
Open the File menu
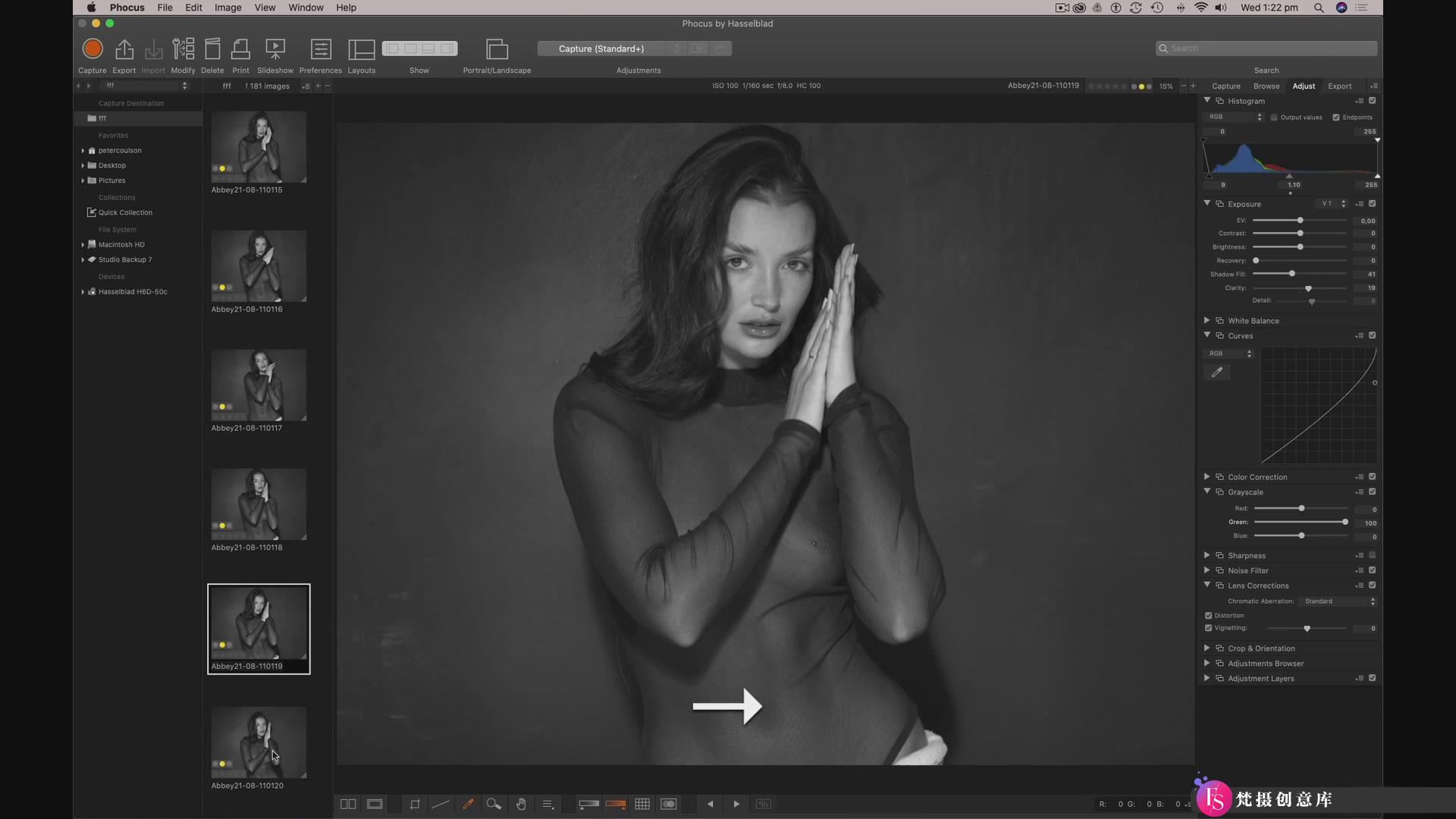pyautogui.click(x=165, y=8)
